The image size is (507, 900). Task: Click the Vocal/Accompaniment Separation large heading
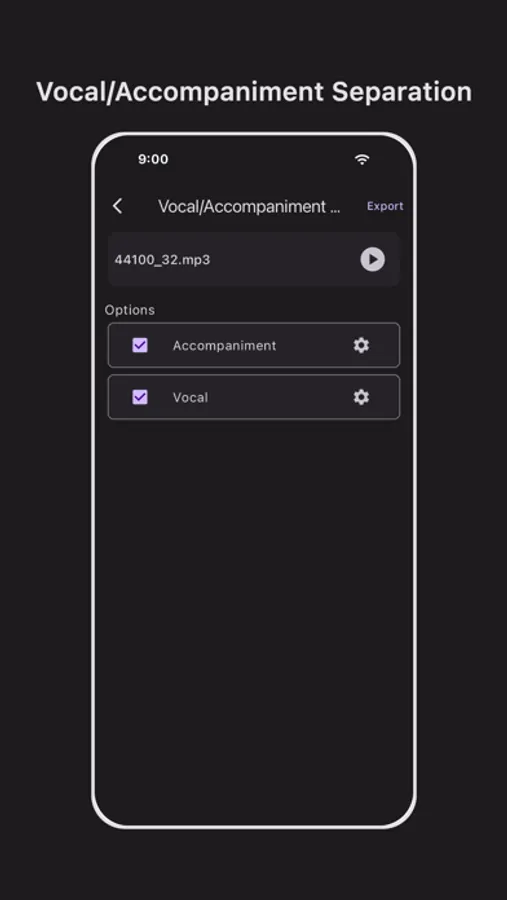pos(254,92)
